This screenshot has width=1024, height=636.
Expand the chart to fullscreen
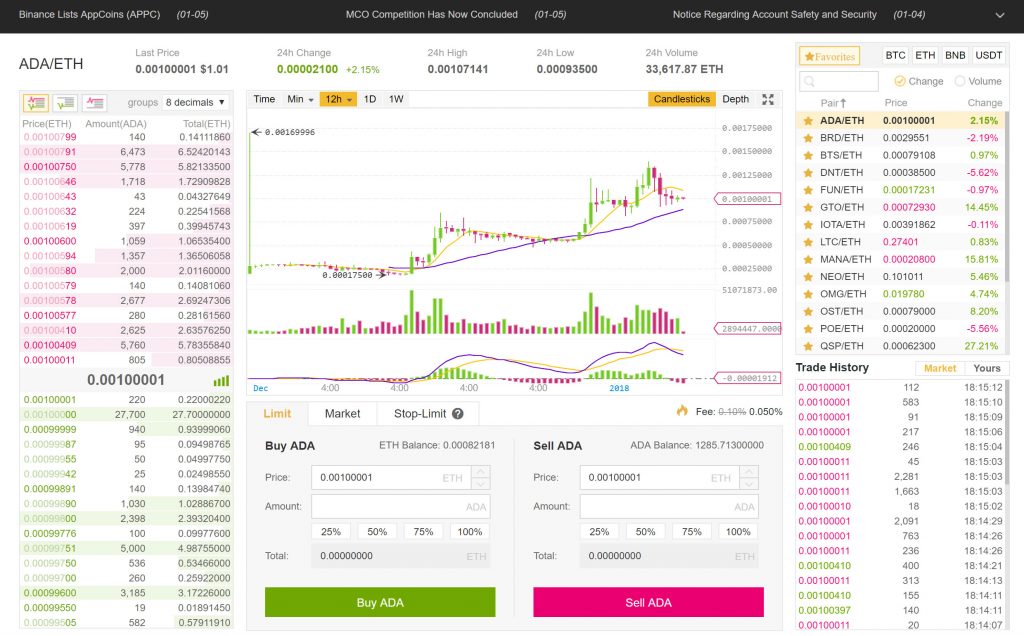(x=768, y=99)
